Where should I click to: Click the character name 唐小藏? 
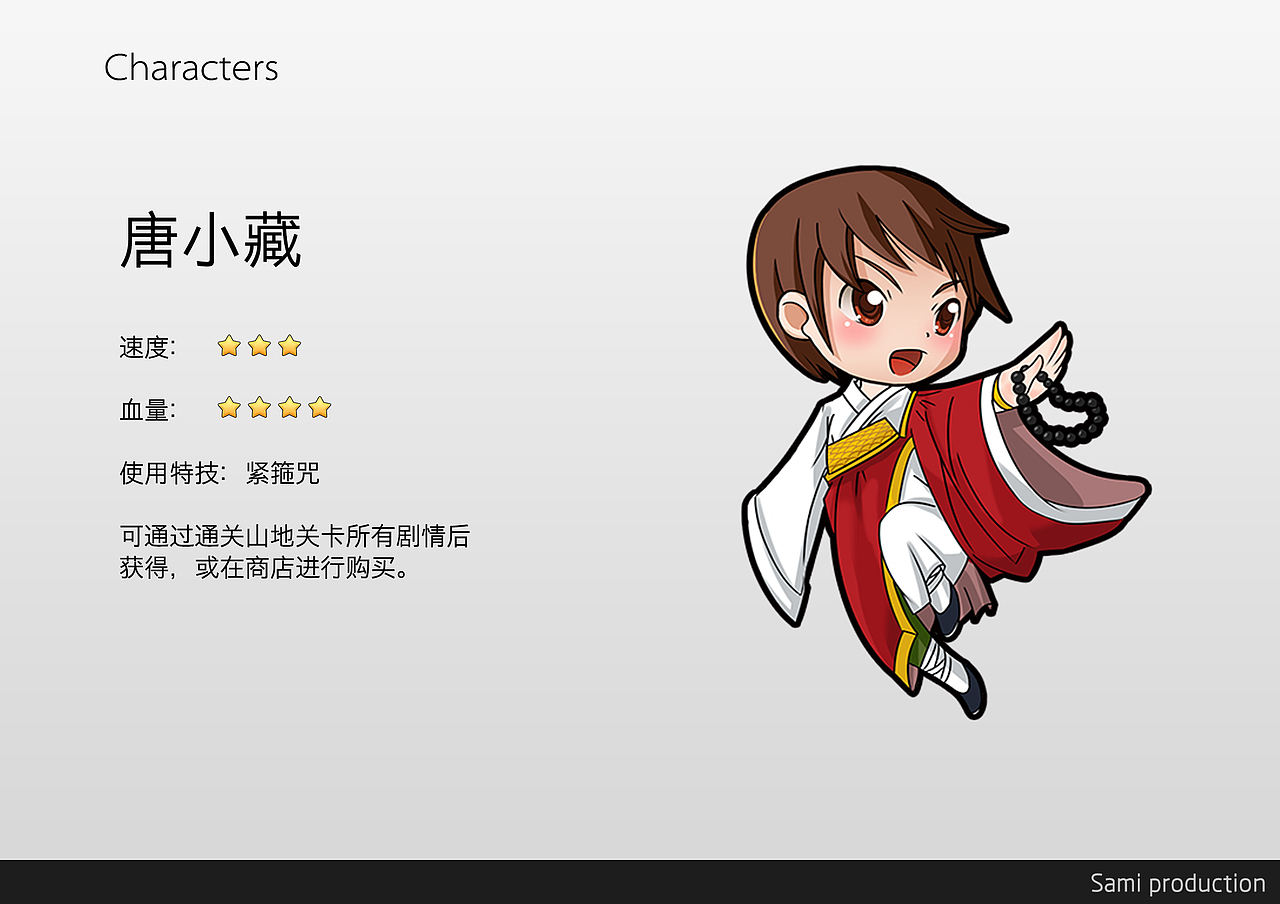pyautogui.click(x=211, y=241)
